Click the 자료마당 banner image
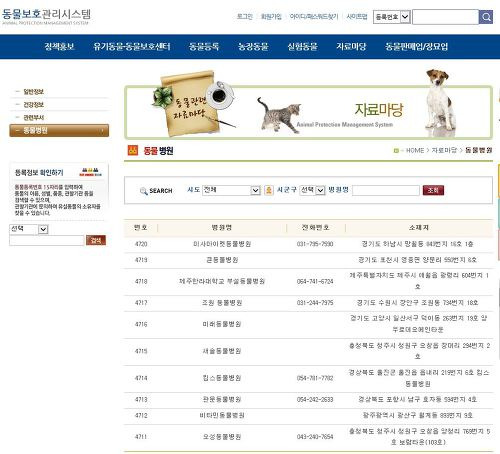This screenshot has height=454, width=500. (x=308, y=104)
